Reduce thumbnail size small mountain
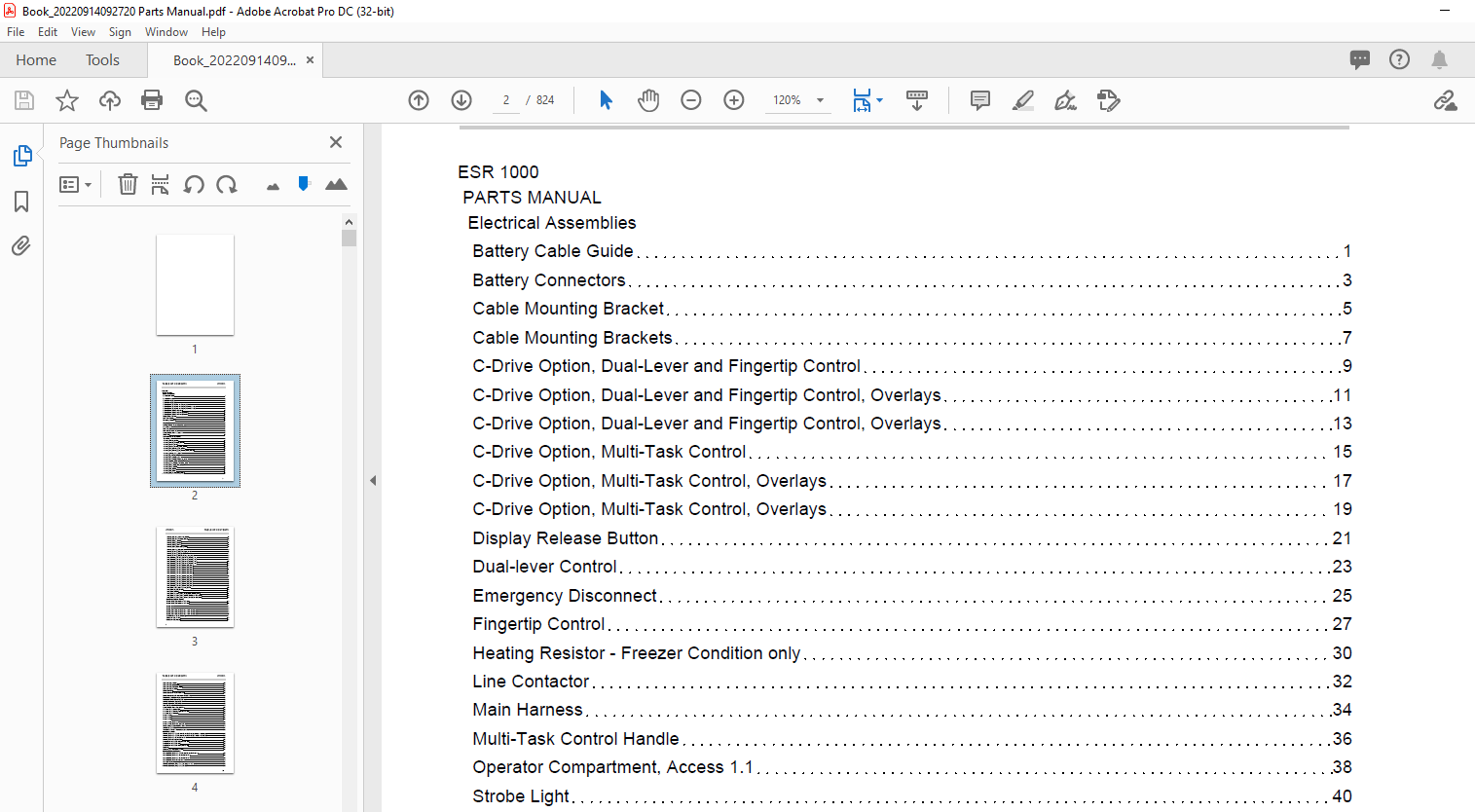This screenshot has width=1475, height=812. click(x=273, y=186)
